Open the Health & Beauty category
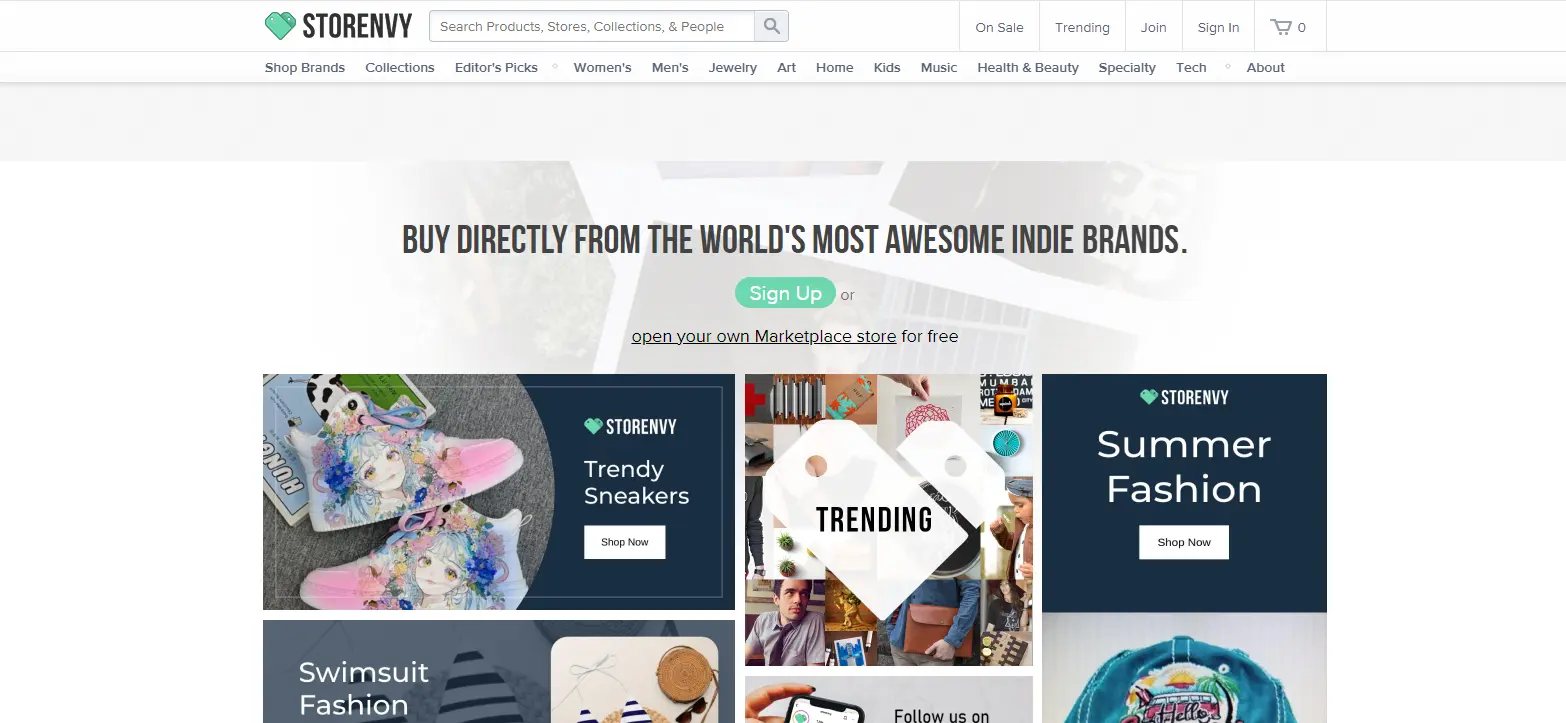1566x723 pixels. pos(1028,67)
